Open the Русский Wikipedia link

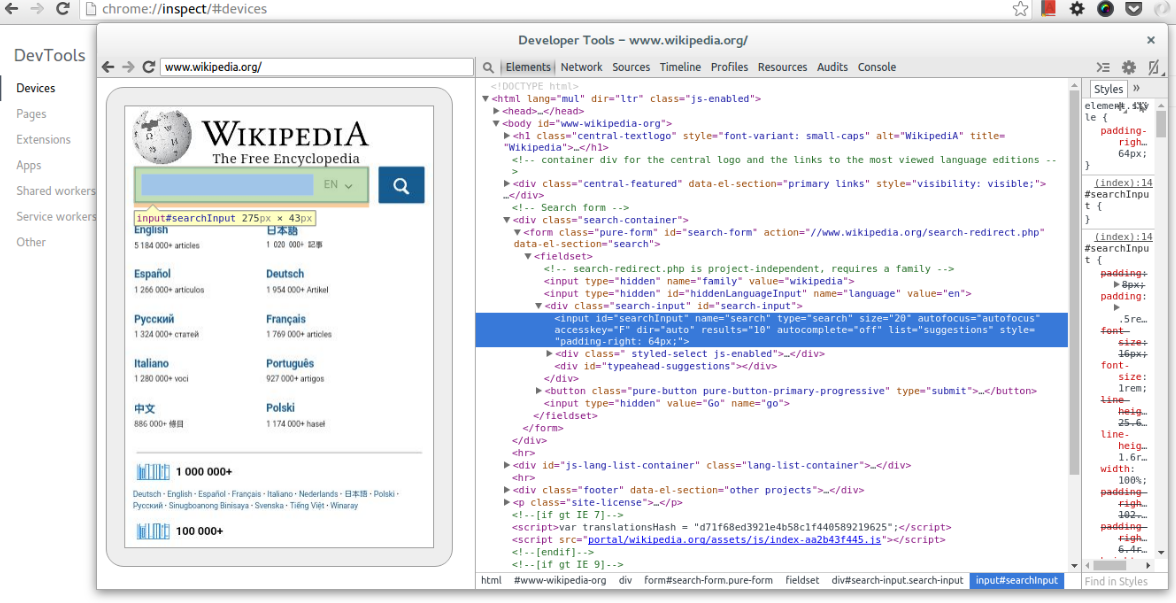[154, 319]
